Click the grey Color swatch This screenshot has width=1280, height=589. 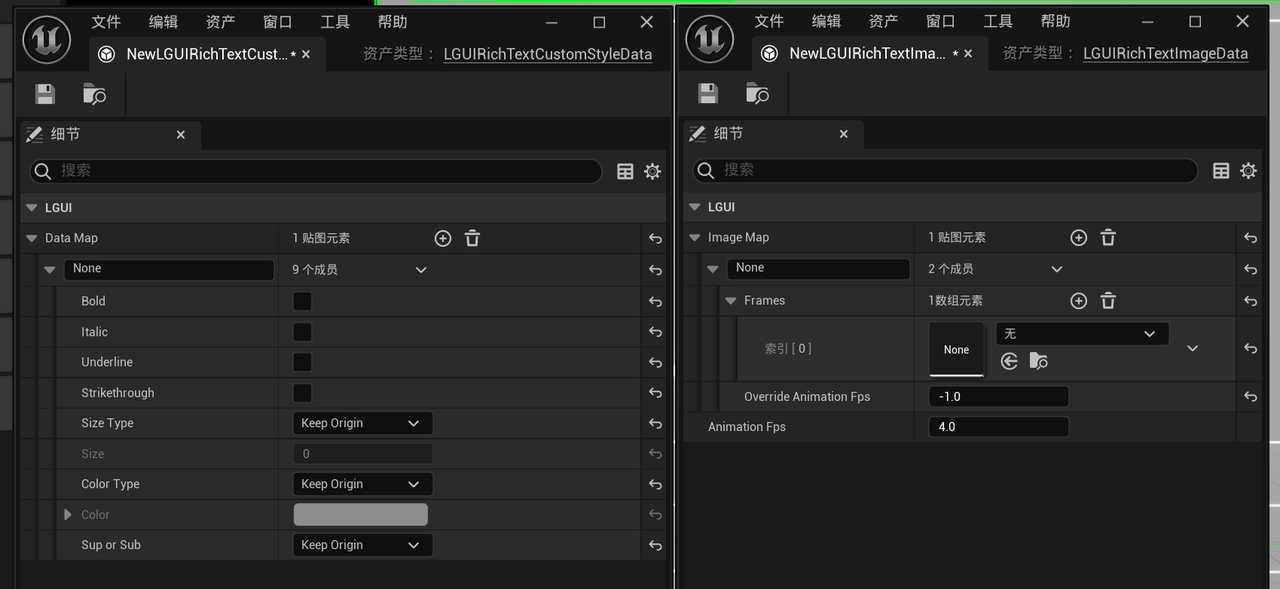click(x=360, y=515)
